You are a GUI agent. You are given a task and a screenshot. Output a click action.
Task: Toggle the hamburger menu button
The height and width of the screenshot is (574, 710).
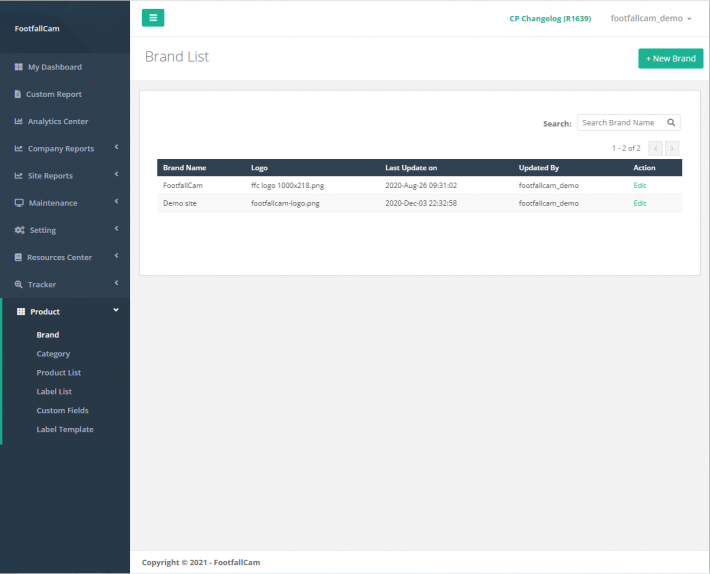coord(153,18)
